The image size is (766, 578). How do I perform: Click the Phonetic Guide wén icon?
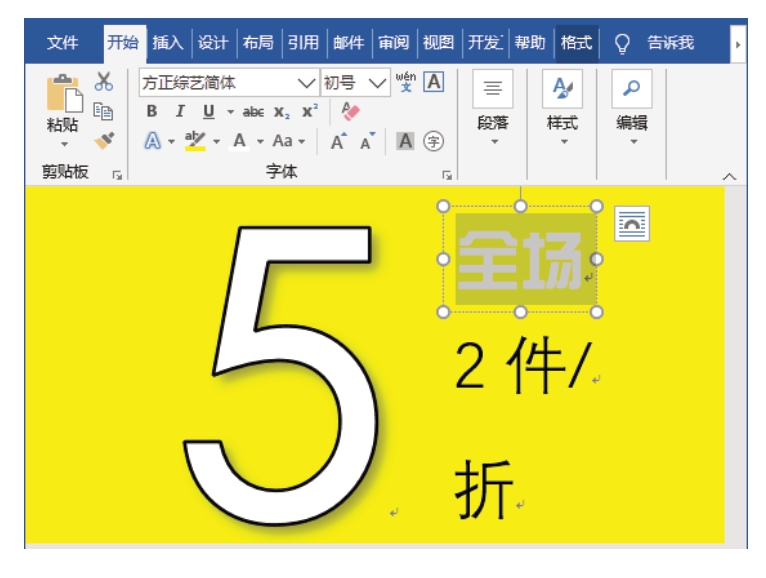(x=406, y=82)
